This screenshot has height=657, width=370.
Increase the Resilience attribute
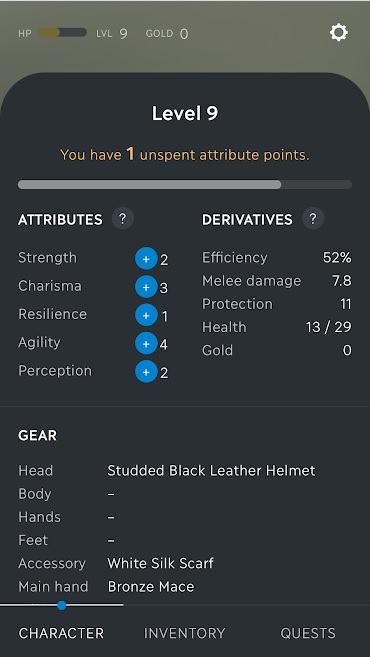tap(146, 316)
